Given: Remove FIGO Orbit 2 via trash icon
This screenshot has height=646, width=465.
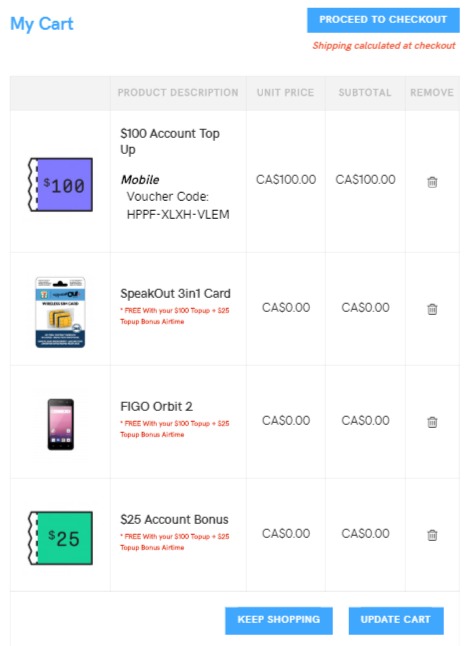Looking at the screenshot, I should pyautogui.click(x=432, y=422).
